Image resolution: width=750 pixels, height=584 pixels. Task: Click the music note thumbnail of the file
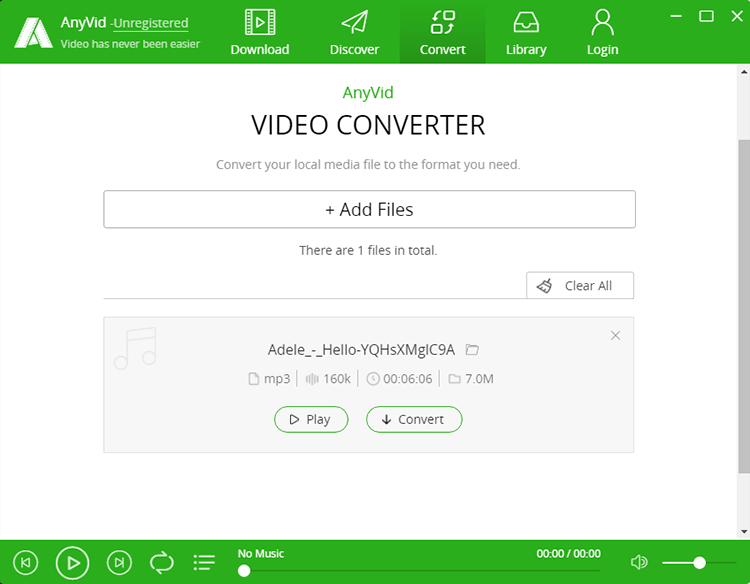tap(135, 348)
